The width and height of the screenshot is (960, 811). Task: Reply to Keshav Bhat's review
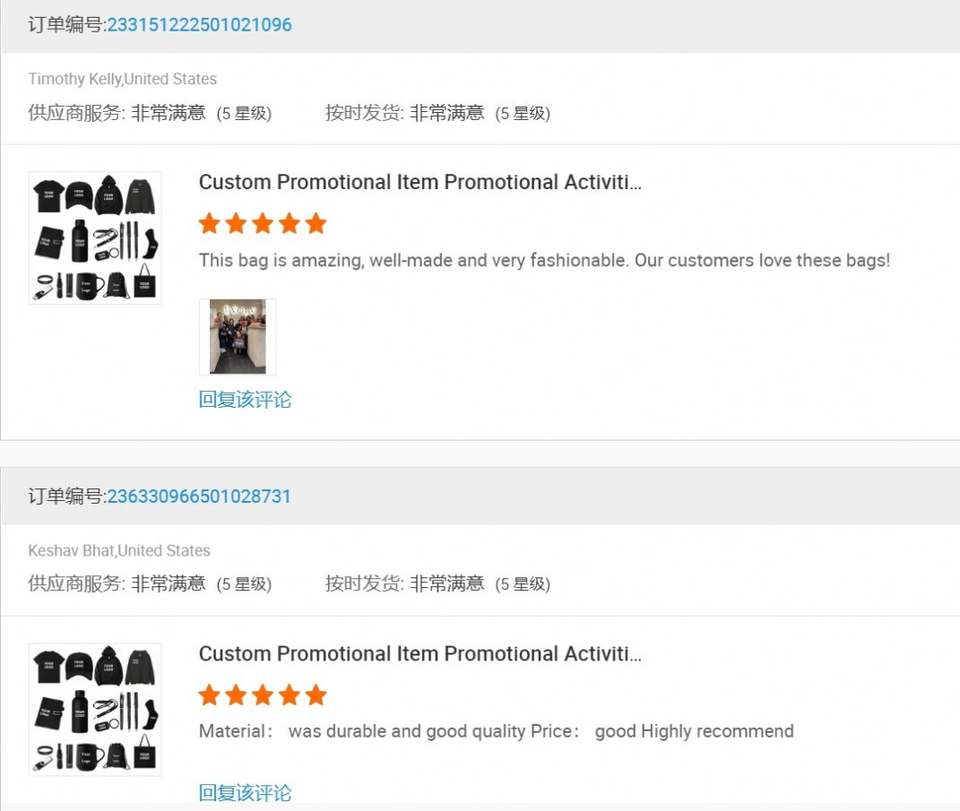[245, 793]
